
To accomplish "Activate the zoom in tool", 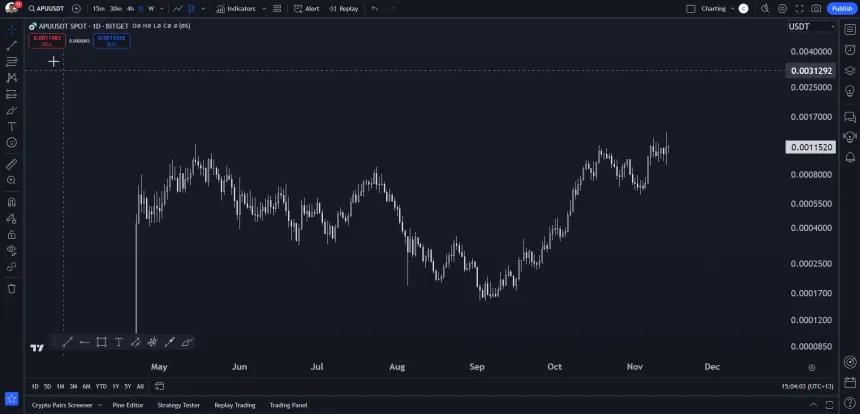I will coord(12,180).
